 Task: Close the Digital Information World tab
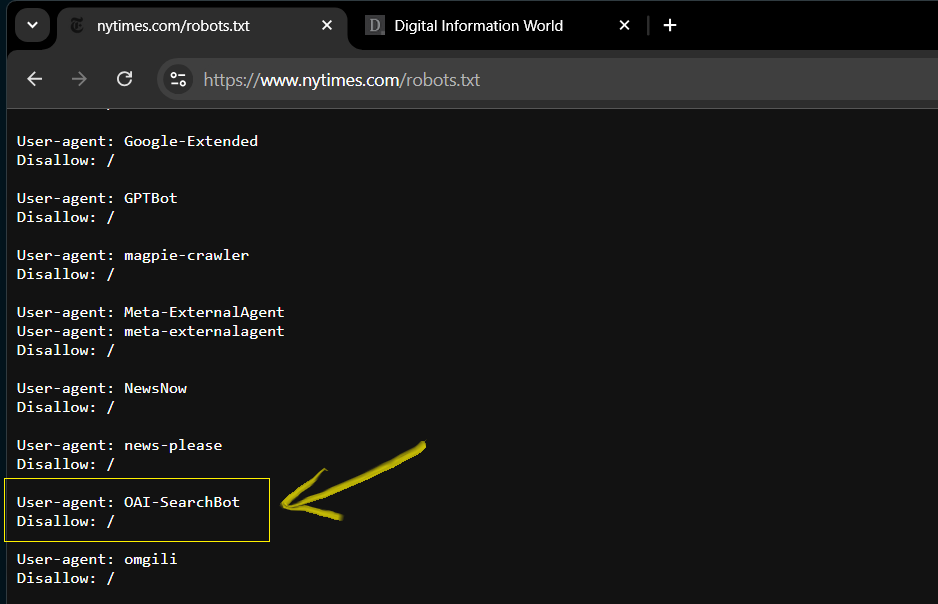click(x=624, y=26)
